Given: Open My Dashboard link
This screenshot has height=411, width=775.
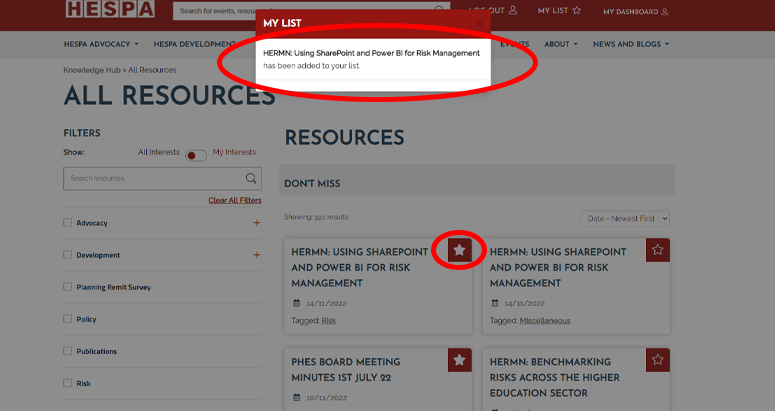Looking at the screenshot, I should [636, 11].
